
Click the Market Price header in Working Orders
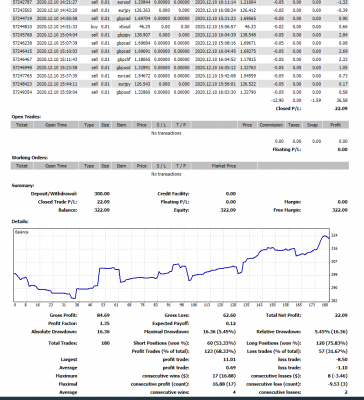click(224, 166)
